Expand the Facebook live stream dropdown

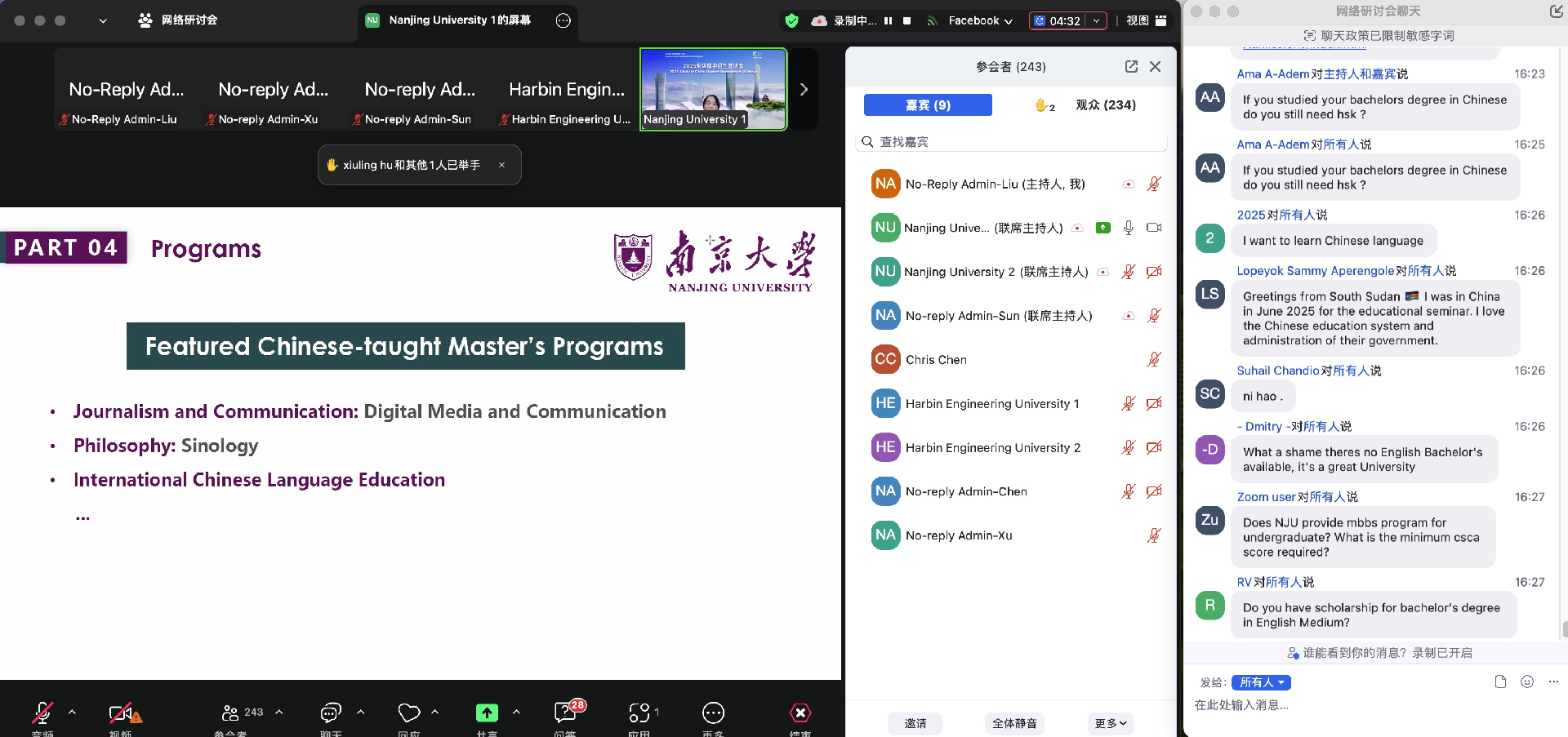pyautogui.click(x=980, y=21)
